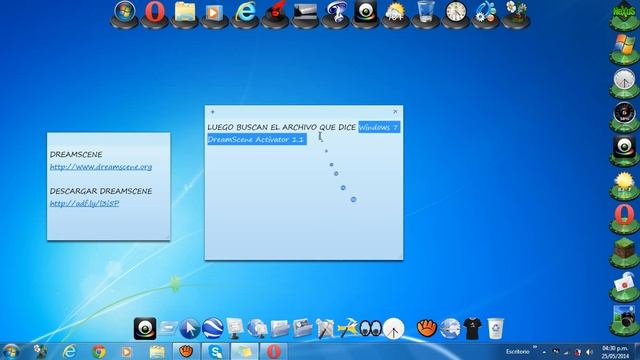Add a new sticky note with plus button
The width and height of the screenshot is (640, 360).
pos(213,111)
